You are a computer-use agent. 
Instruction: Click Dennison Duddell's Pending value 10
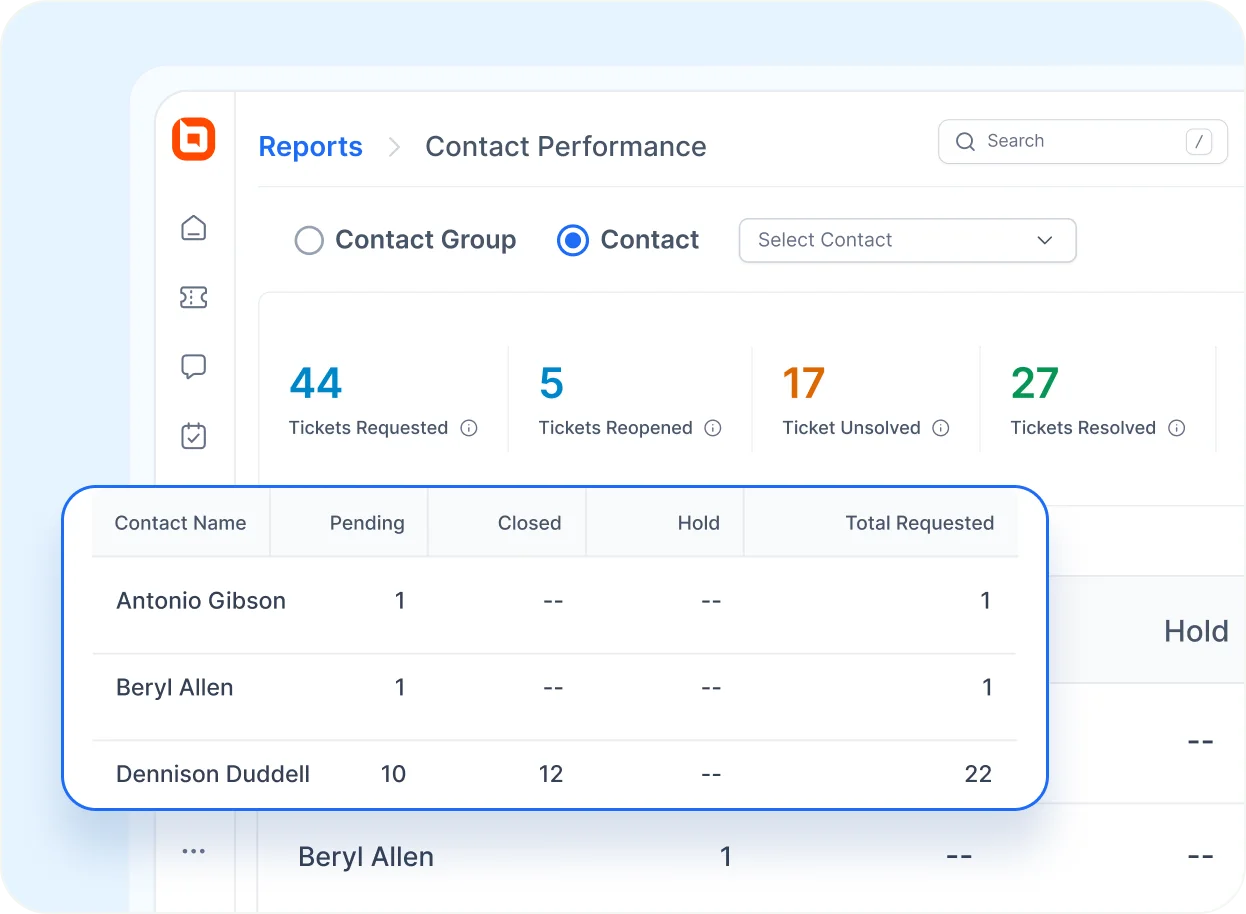[x=393, y=774]
